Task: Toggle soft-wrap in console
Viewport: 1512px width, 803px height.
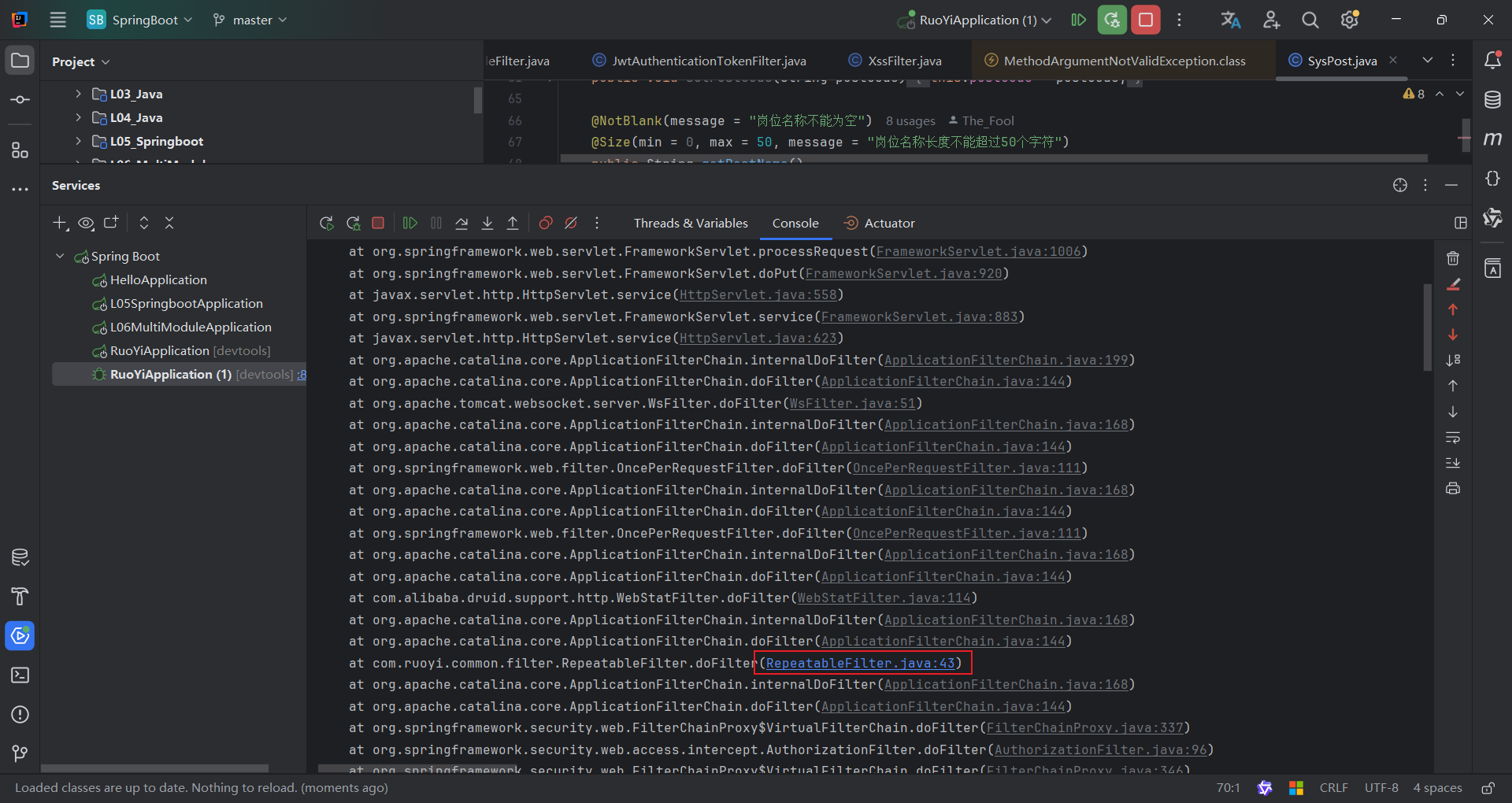Action: pyautogui.click(x=1453, y=437)
